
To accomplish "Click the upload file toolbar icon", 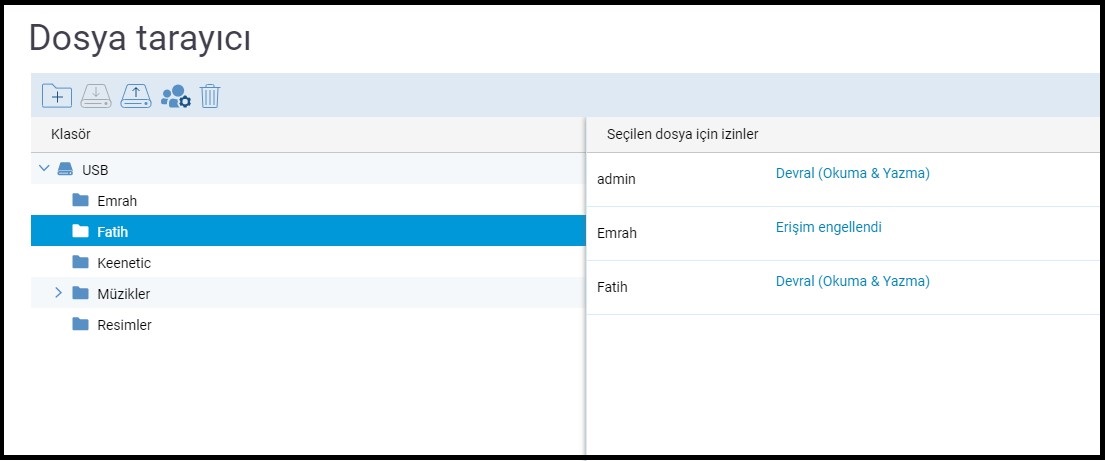I will click(136, 96).
